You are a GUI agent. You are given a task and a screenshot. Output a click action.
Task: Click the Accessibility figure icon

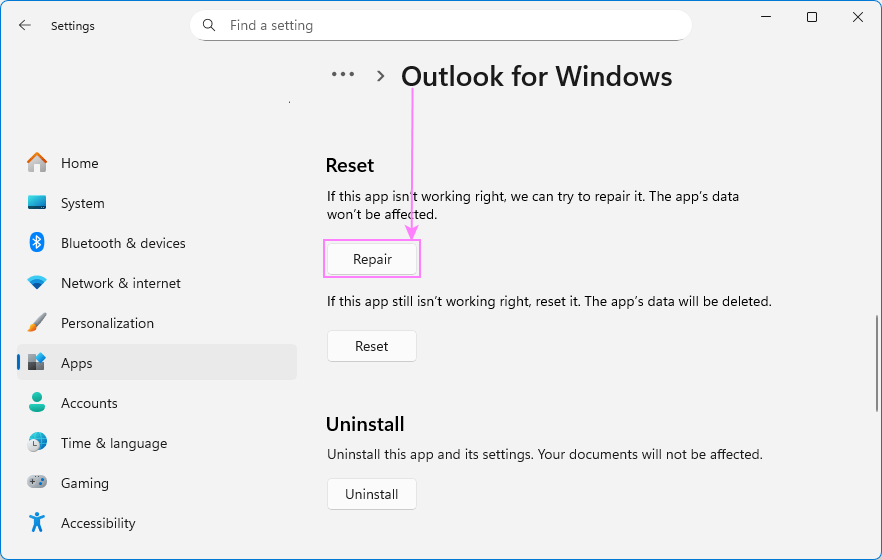tap(37, 522)
